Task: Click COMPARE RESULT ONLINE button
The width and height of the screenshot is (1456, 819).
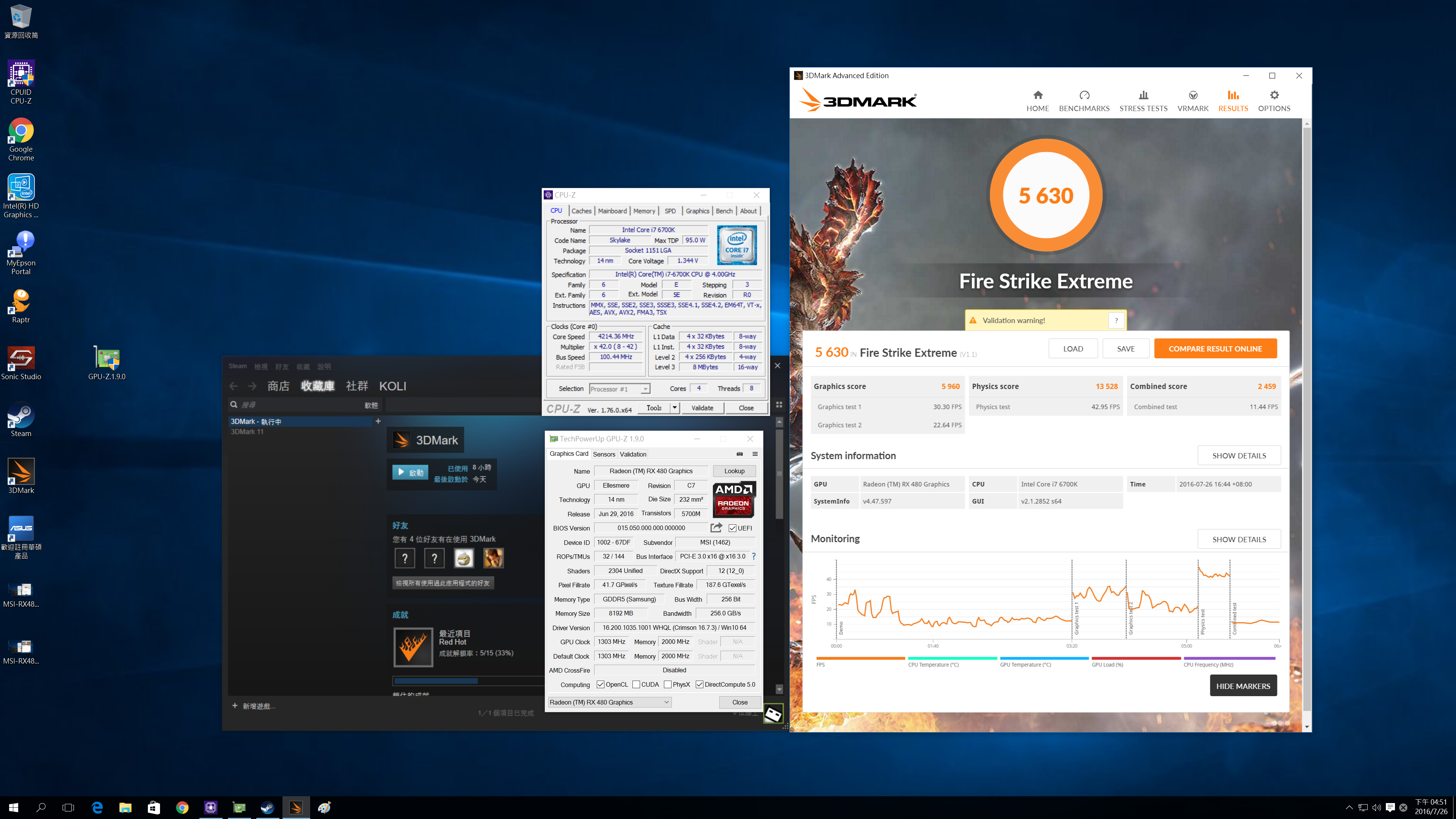Action: coord(1215,349)
